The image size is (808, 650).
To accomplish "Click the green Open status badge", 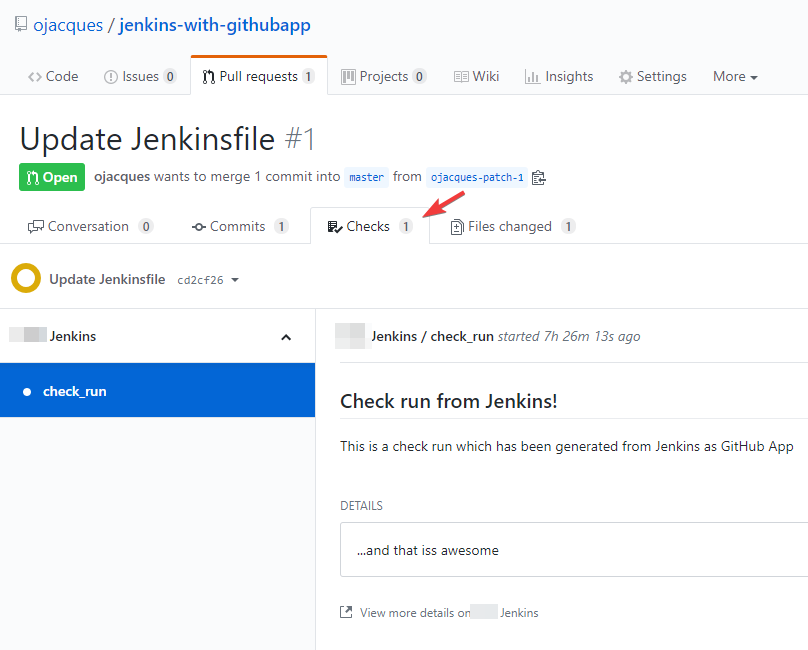I will tap(52, 177).
